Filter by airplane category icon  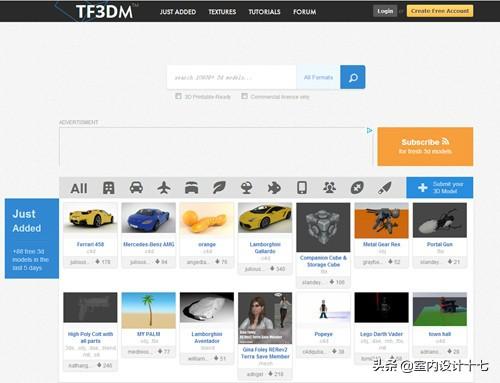164,188
